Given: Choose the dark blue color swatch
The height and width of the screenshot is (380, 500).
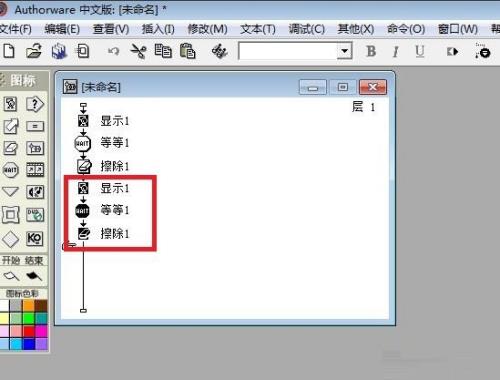Looking at the screenshot, I should [x=29, y=344].
